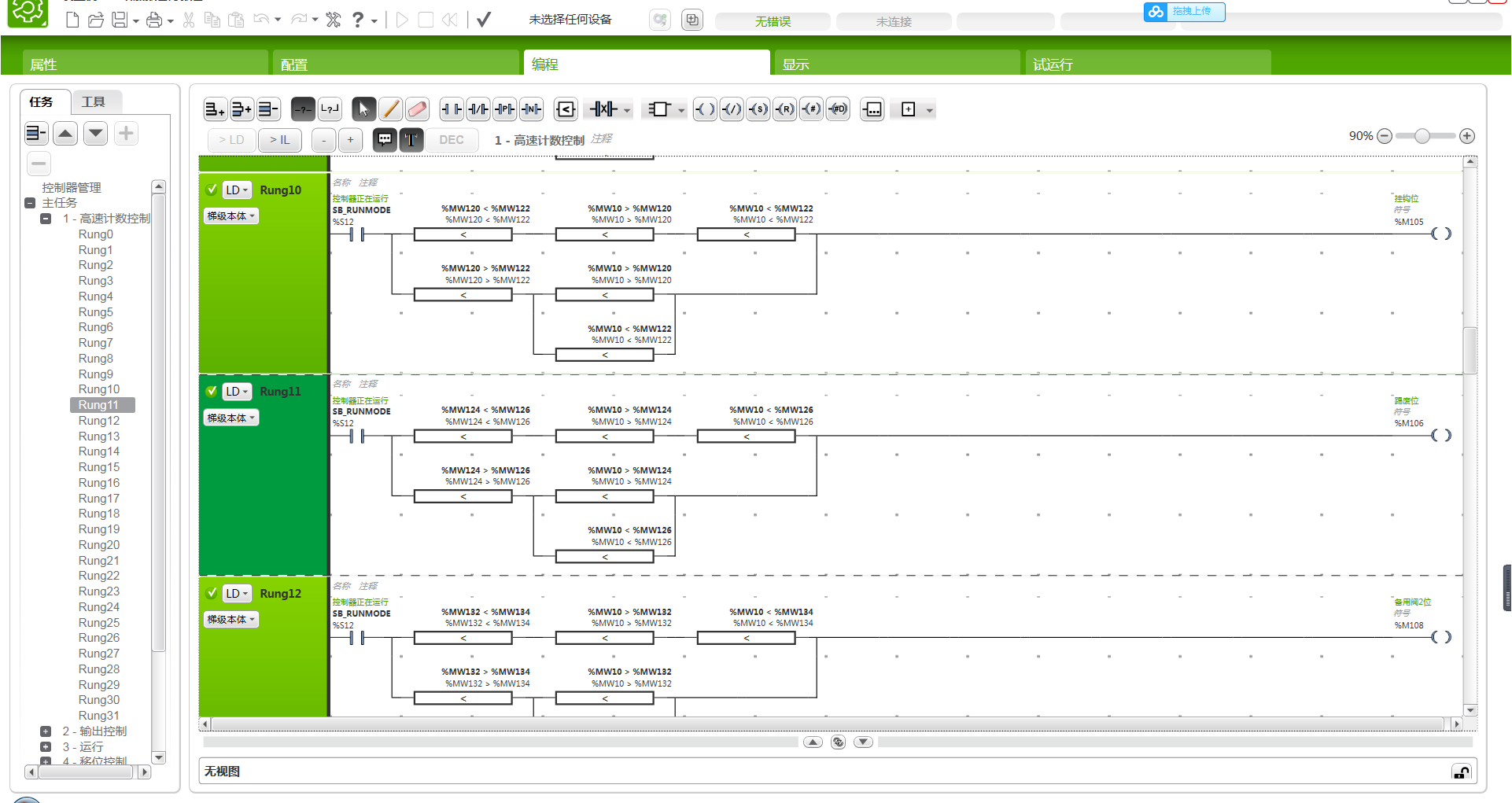Toggle the rung comments display button

click(384, 140)
